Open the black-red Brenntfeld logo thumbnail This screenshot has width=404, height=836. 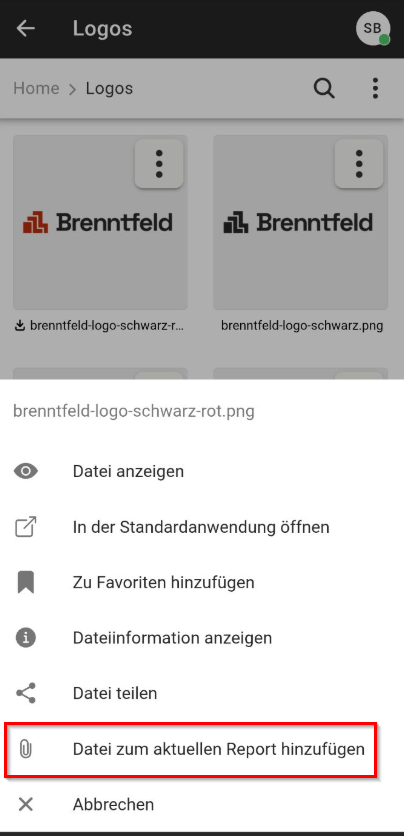(100, 222)
